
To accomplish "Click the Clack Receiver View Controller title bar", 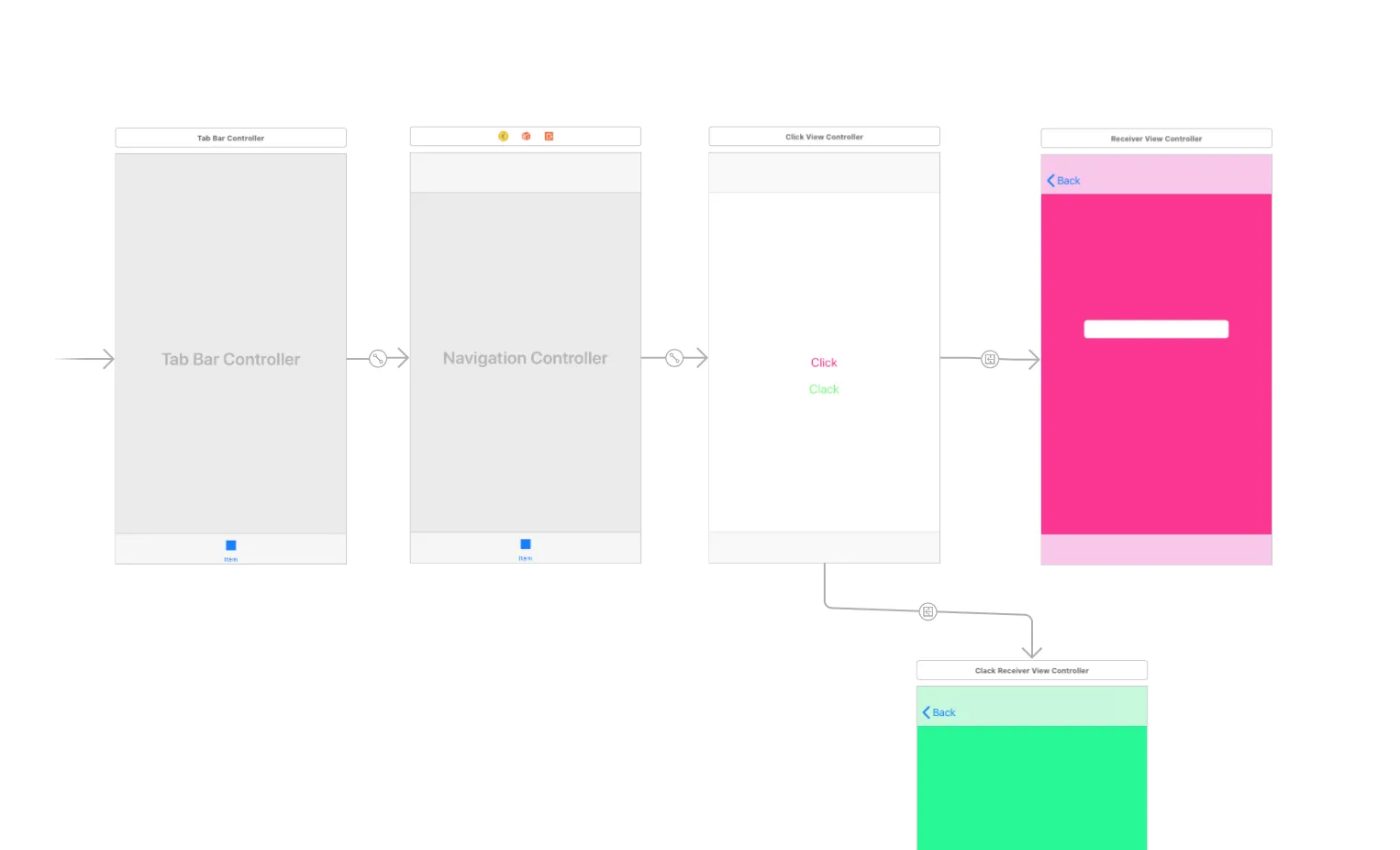I will pyautogui.click(x=1032, y=670).
